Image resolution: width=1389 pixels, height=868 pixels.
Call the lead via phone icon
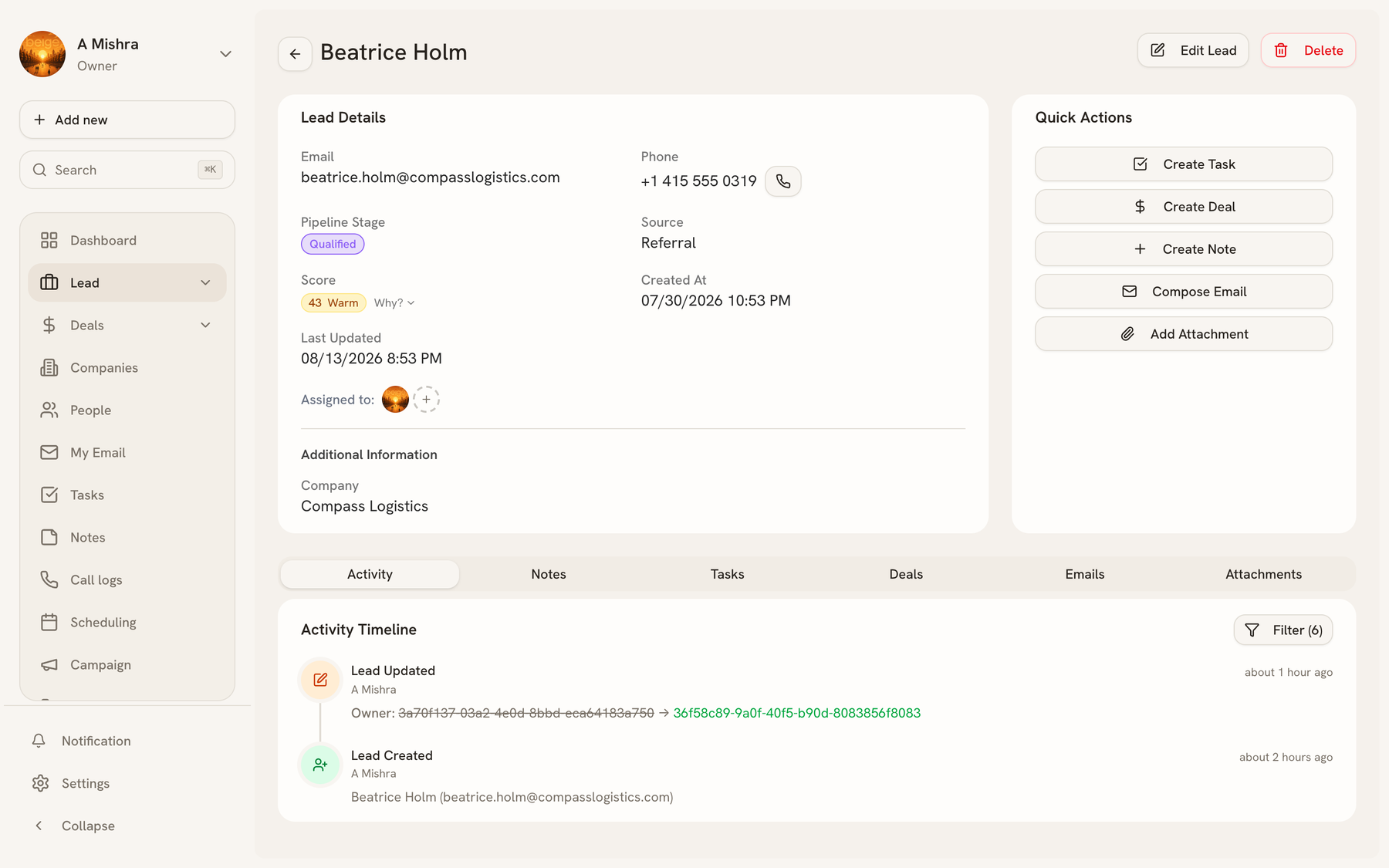coord(782,181)
